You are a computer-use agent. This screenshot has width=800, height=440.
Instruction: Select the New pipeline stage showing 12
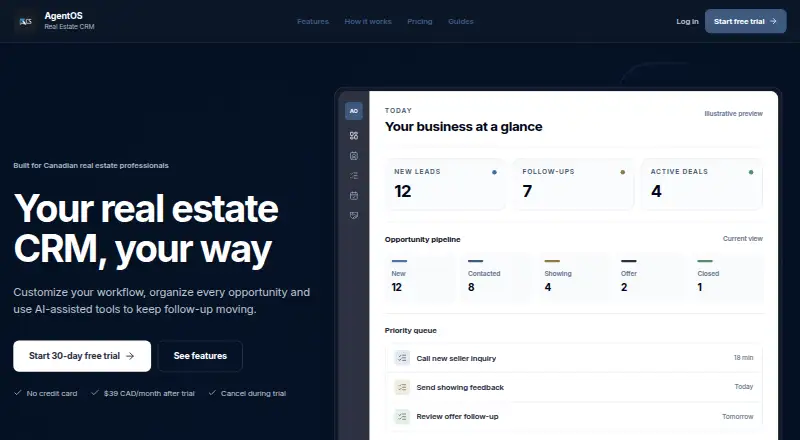(420, 278)
